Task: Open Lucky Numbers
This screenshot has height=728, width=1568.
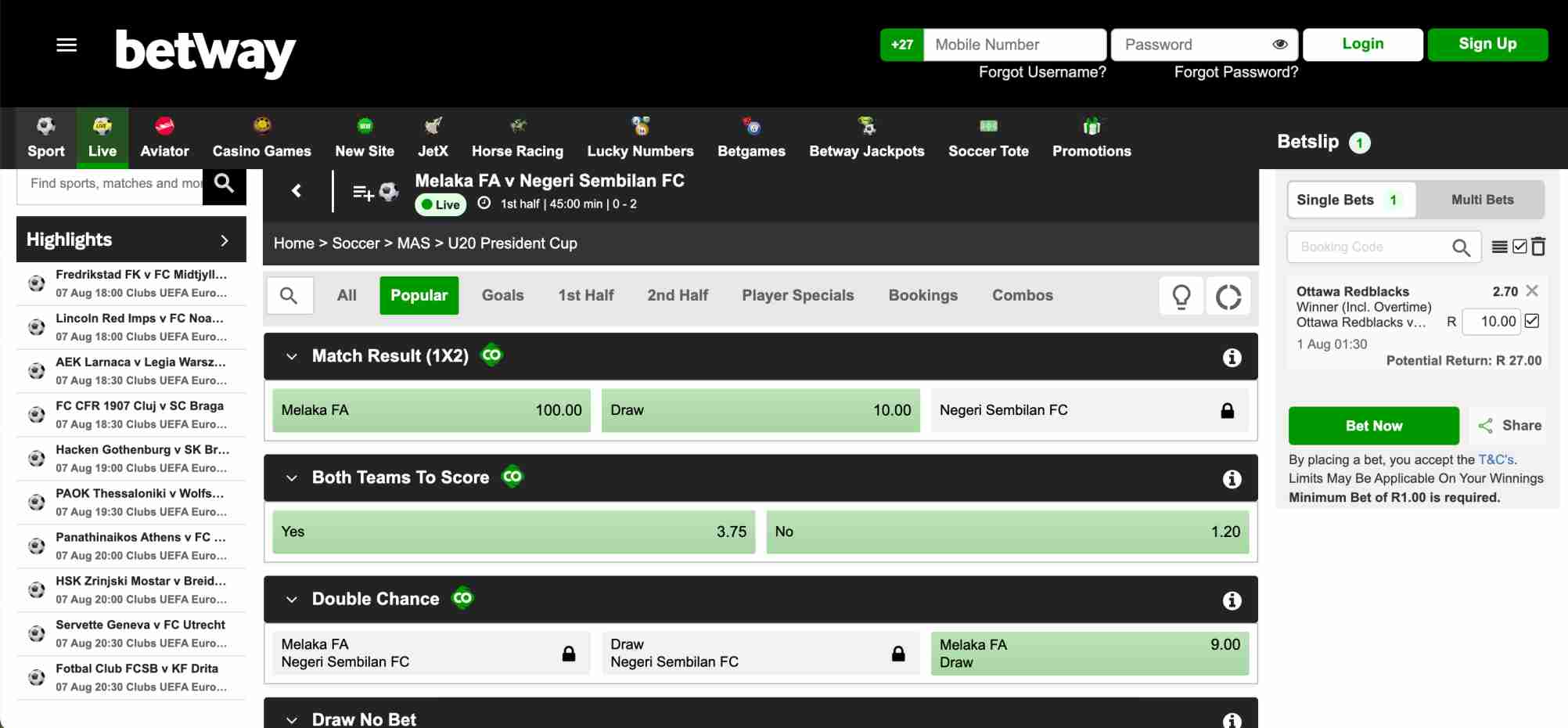Action: tap(640, 138)
